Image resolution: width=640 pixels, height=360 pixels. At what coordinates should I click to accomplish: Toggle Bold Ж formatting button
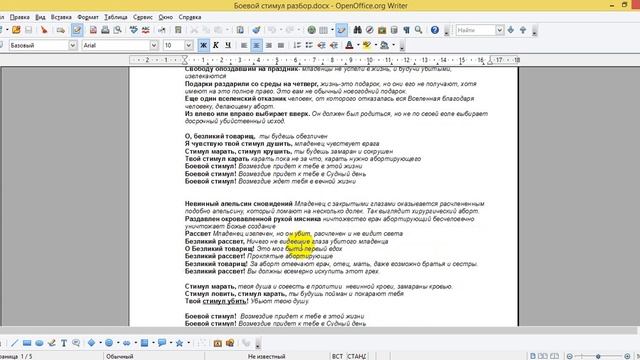(203, 45)
